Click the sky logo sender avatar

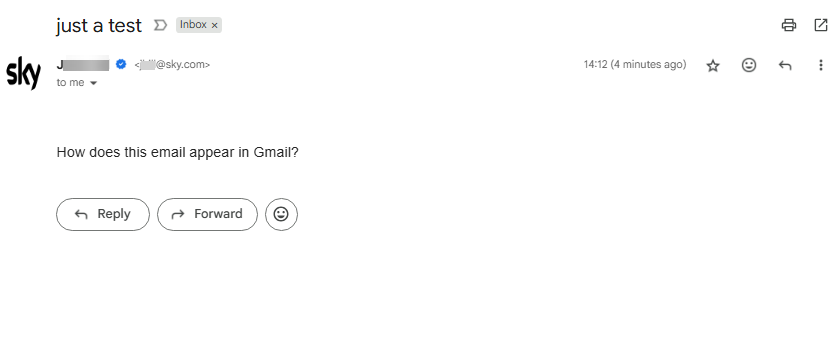pyautogui.click(x=24, y=72)
